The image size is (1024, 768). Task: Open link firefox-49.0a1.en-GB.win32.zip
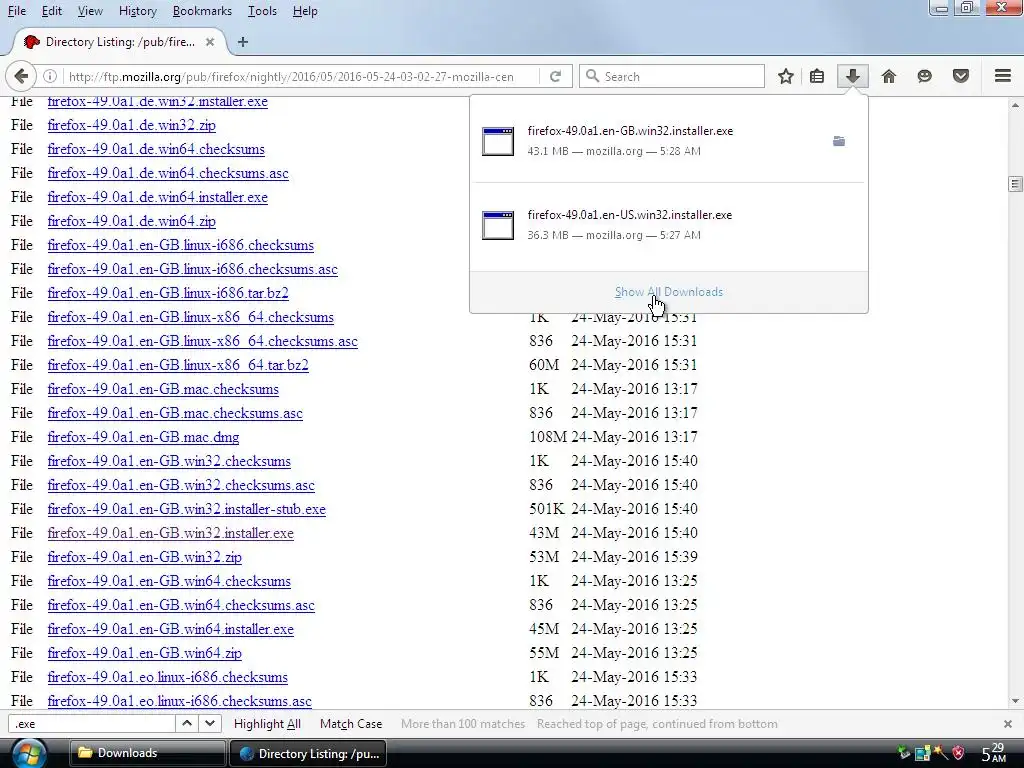[x=144, y=557]
